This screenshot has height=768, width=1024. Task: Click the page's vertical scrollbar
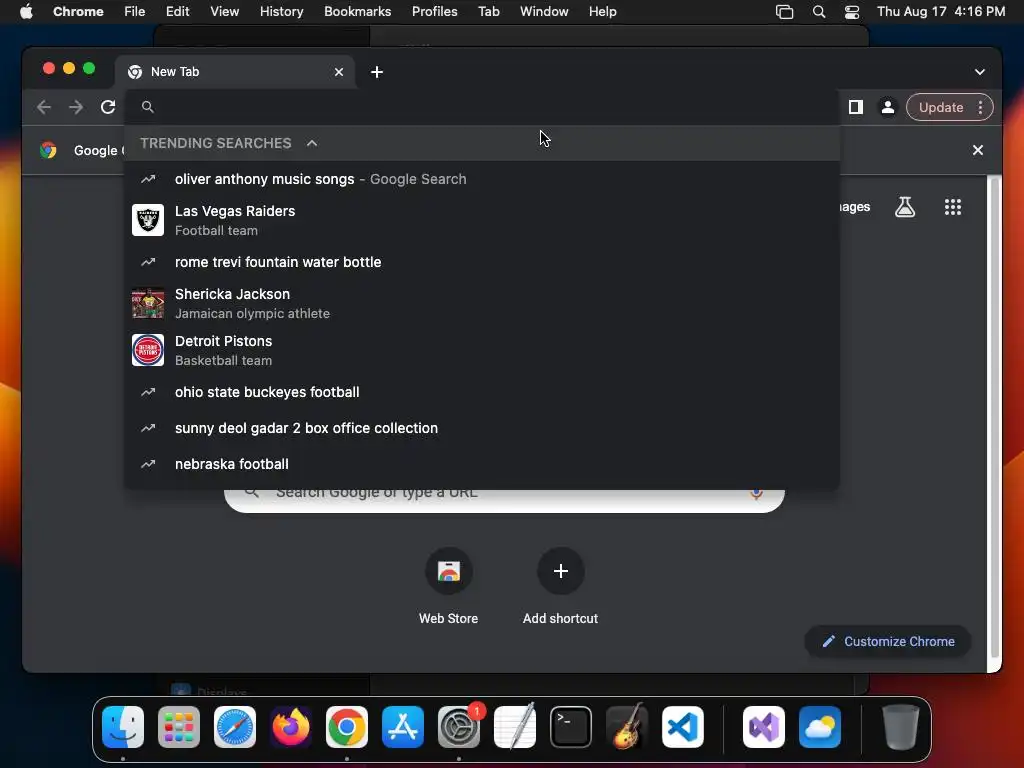pyautogui.click(x=994, y=418)
